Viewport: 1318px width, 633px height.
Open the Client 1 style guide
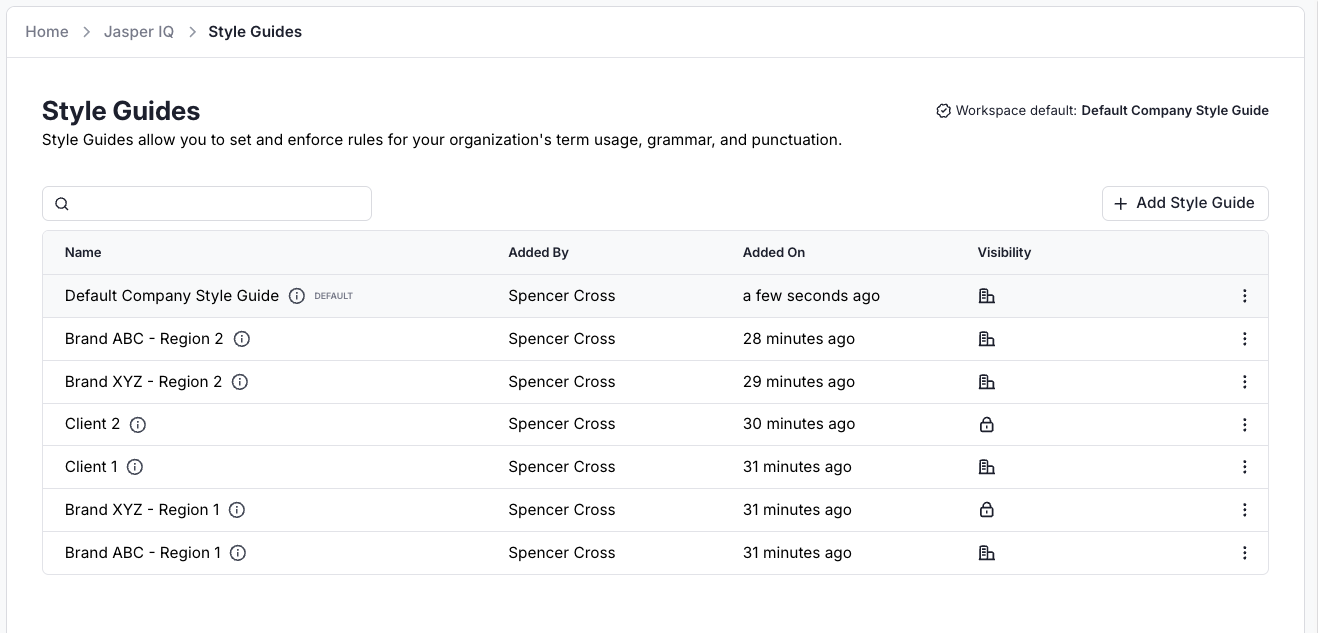coord(91,467)
